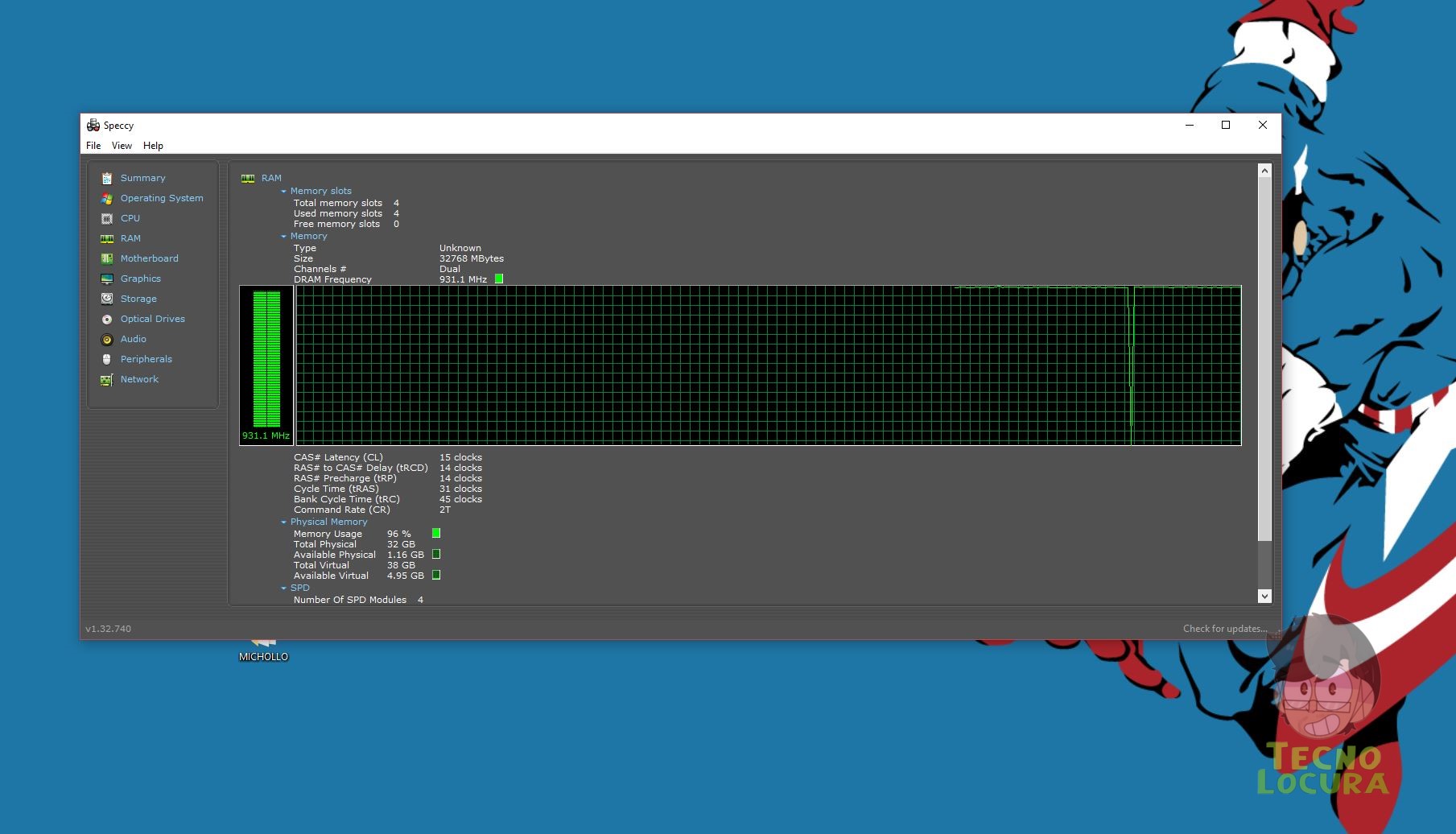Image resolution: width=1456 pixels, height=834 pixels.
Task: Click the Summary clipboard icon
Action: 106,178
